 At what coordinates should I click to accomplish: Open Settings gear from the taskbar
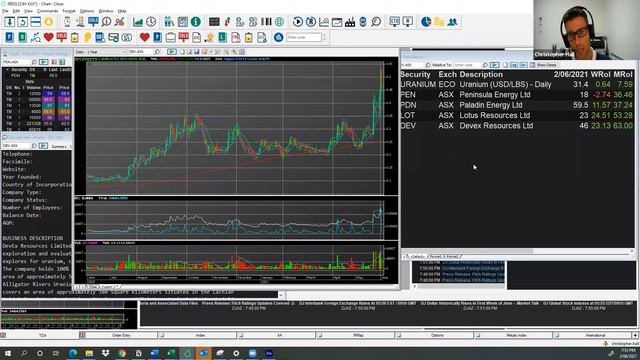click(236, 353)
